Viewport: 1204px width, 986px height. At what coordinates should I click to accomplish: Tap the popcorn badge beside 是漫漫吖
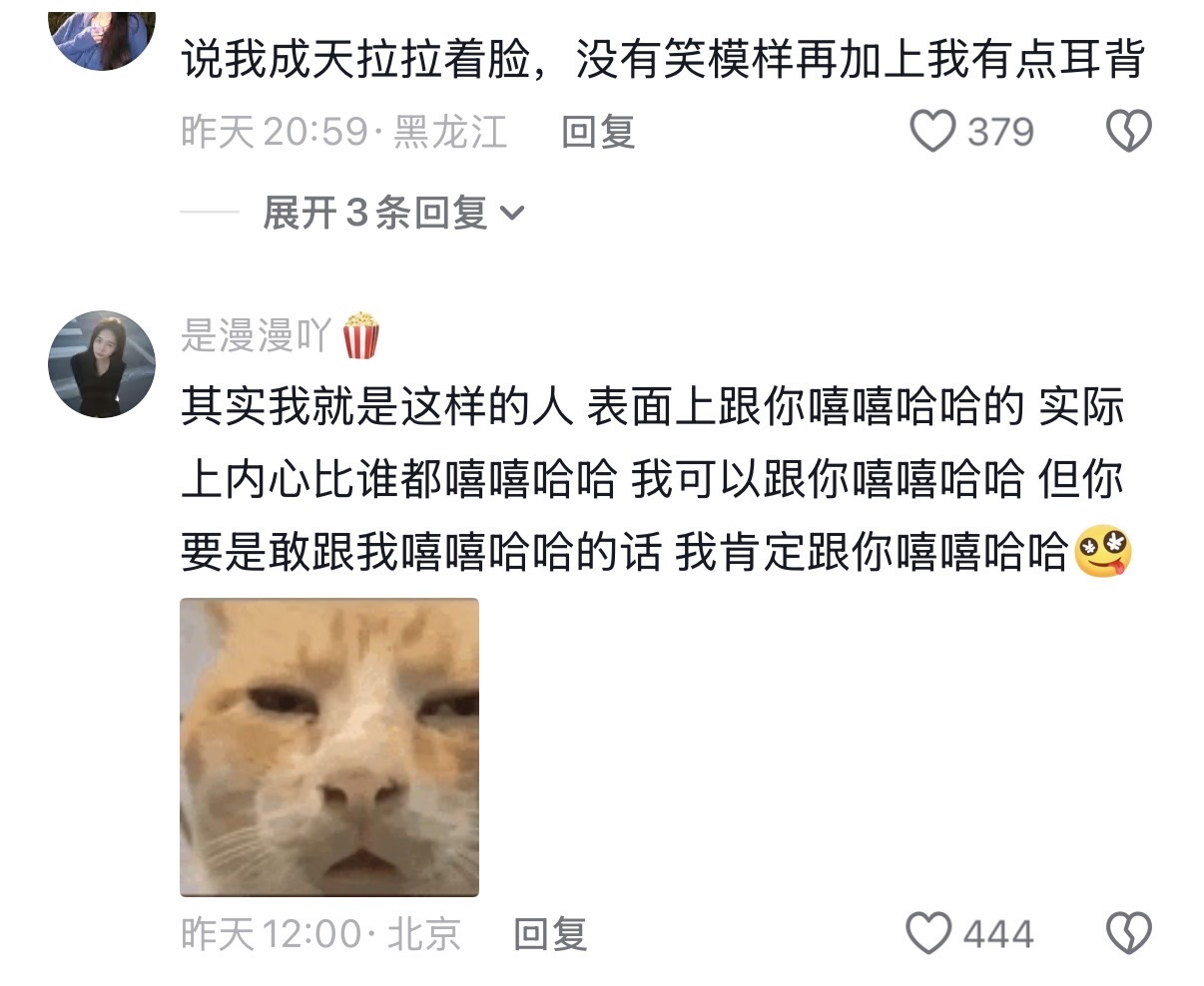(x=360, y=334)
